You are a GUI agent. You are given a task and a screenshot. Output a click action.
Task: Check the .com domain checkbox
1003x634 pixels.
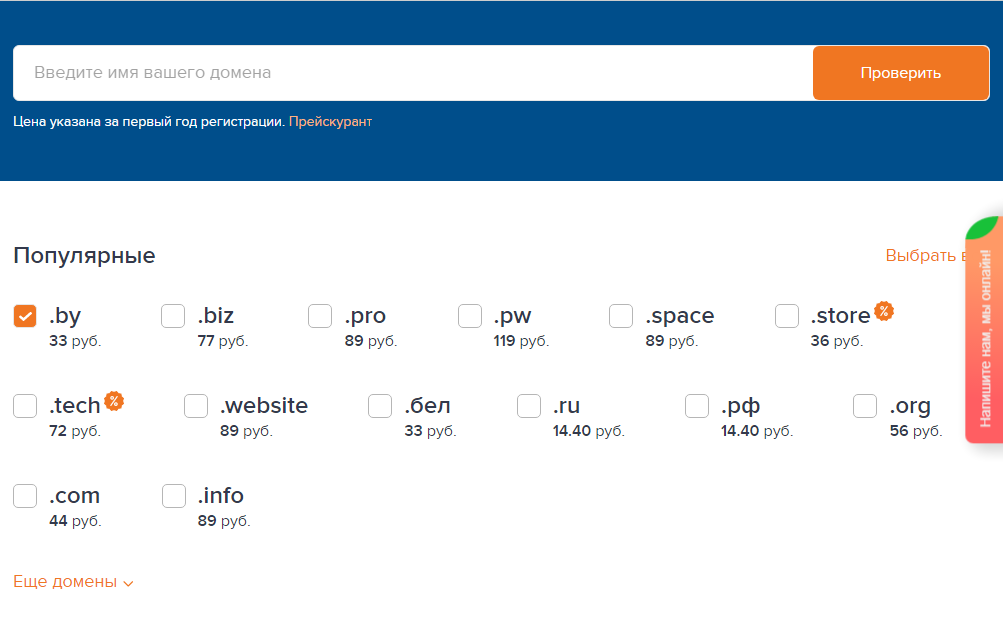click(25, 496)
